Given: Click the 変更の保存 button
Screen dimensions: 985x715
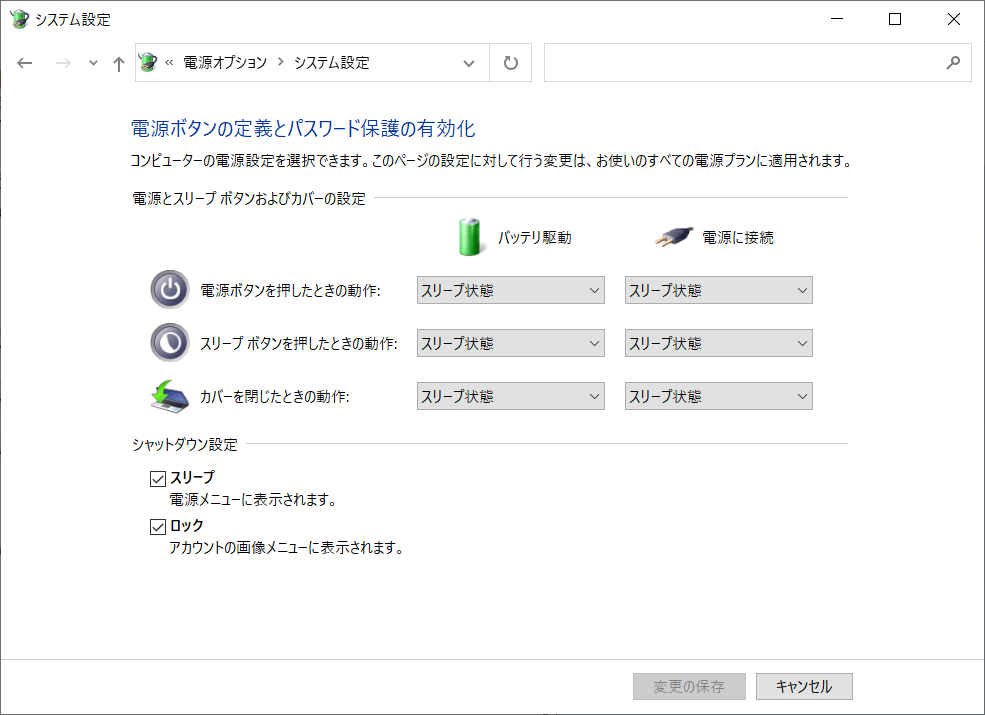Looking at the screenshot, I should (x=689, y=686).
